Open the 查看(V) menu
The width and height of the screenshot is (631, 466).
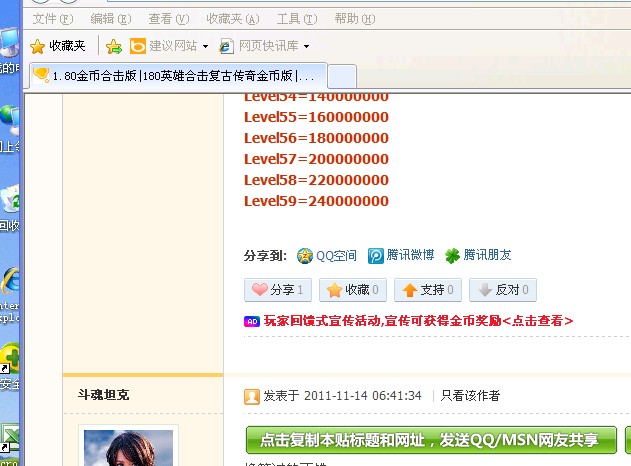[x=169, y=19]
